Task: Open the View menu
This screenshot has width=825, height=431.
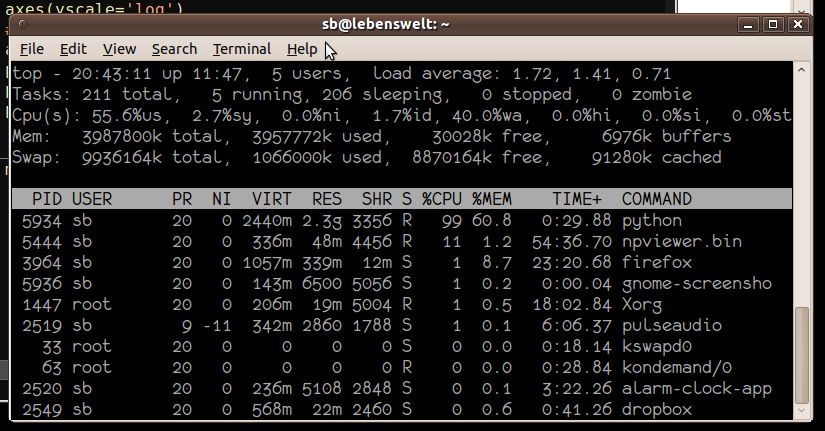Action: 119,48
